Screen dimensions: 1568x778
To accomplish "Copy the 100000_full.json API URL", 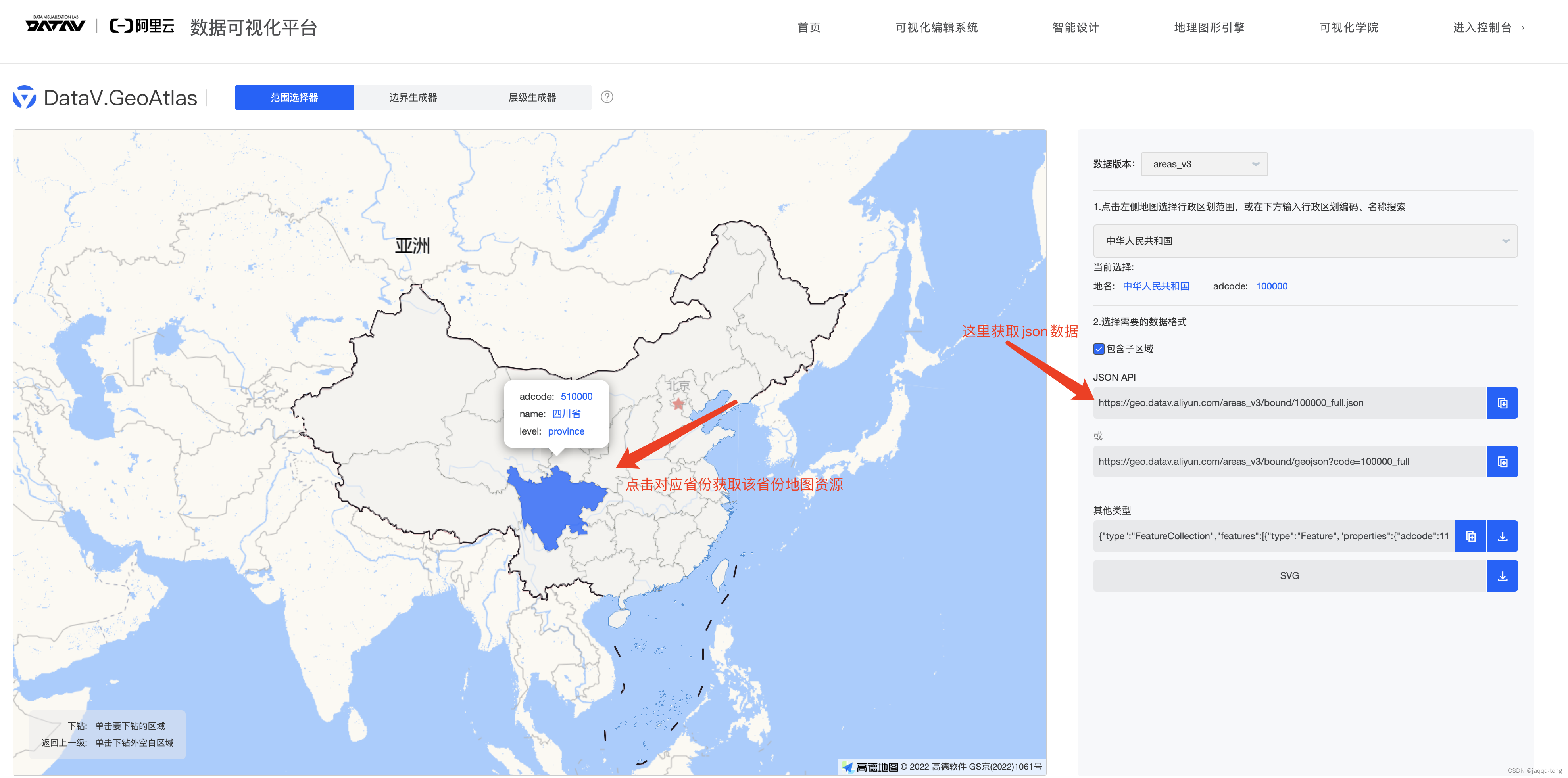I will [1502, 403].
